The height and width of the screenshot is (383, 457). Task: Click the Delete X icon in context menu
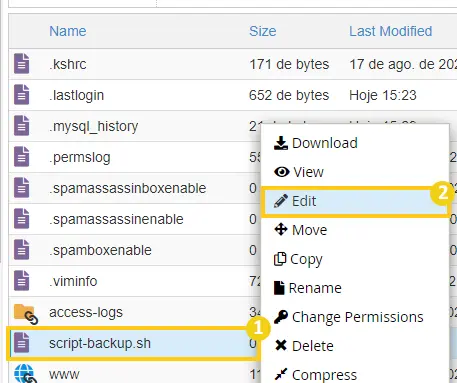click(281, 345)
